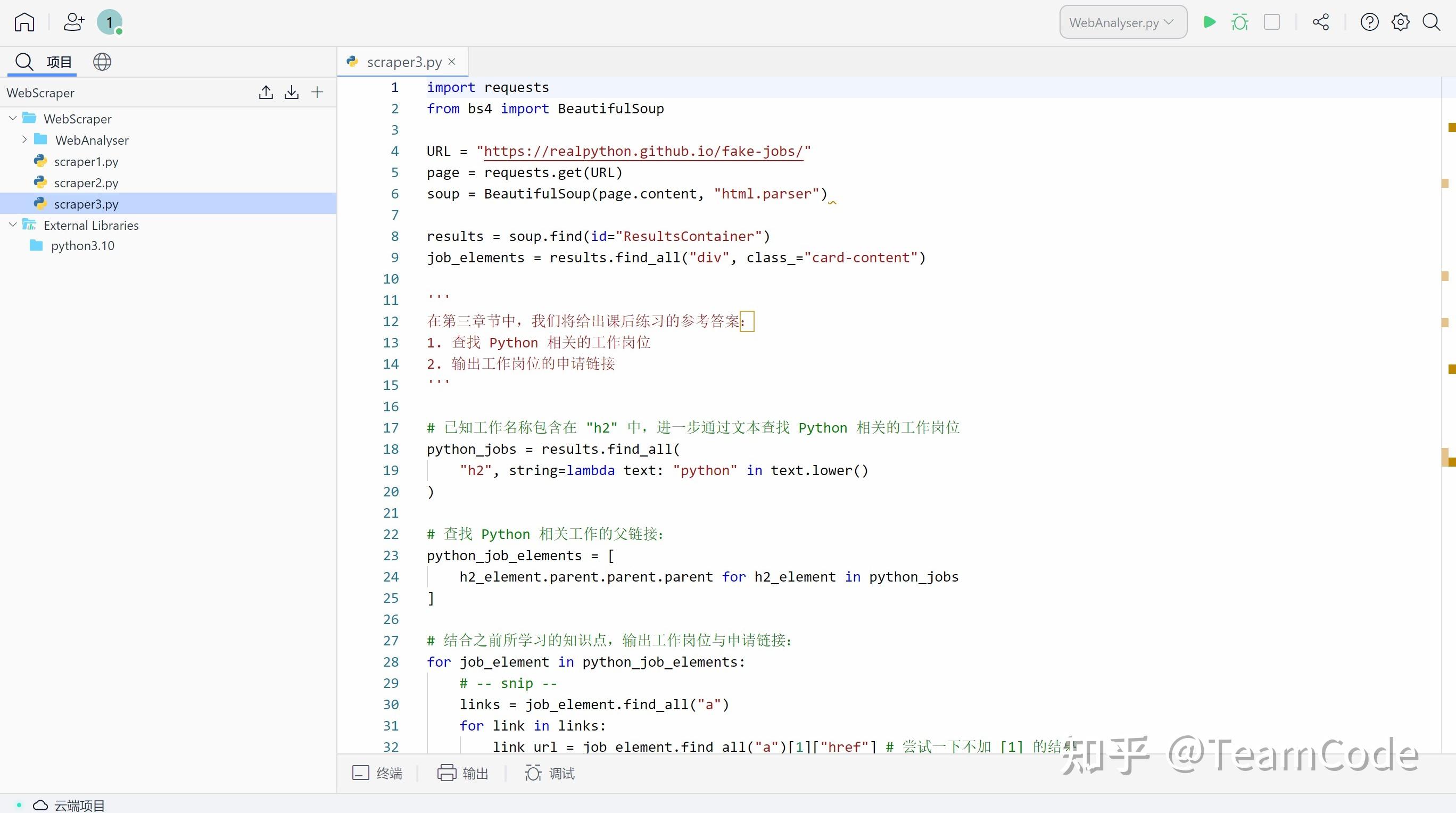The image size is (1456, 813).
Task: Click the home icon
Action: (24, 22)
